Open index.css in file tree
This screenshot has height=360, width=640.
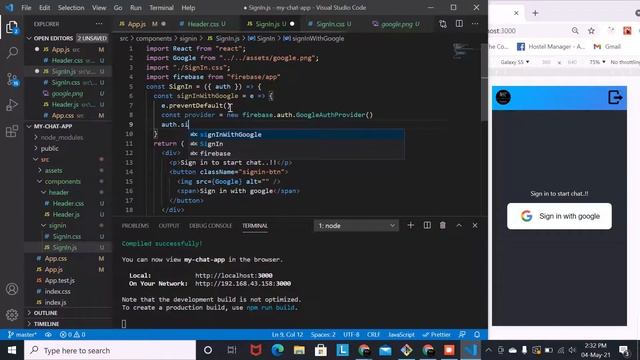point(58,291)
